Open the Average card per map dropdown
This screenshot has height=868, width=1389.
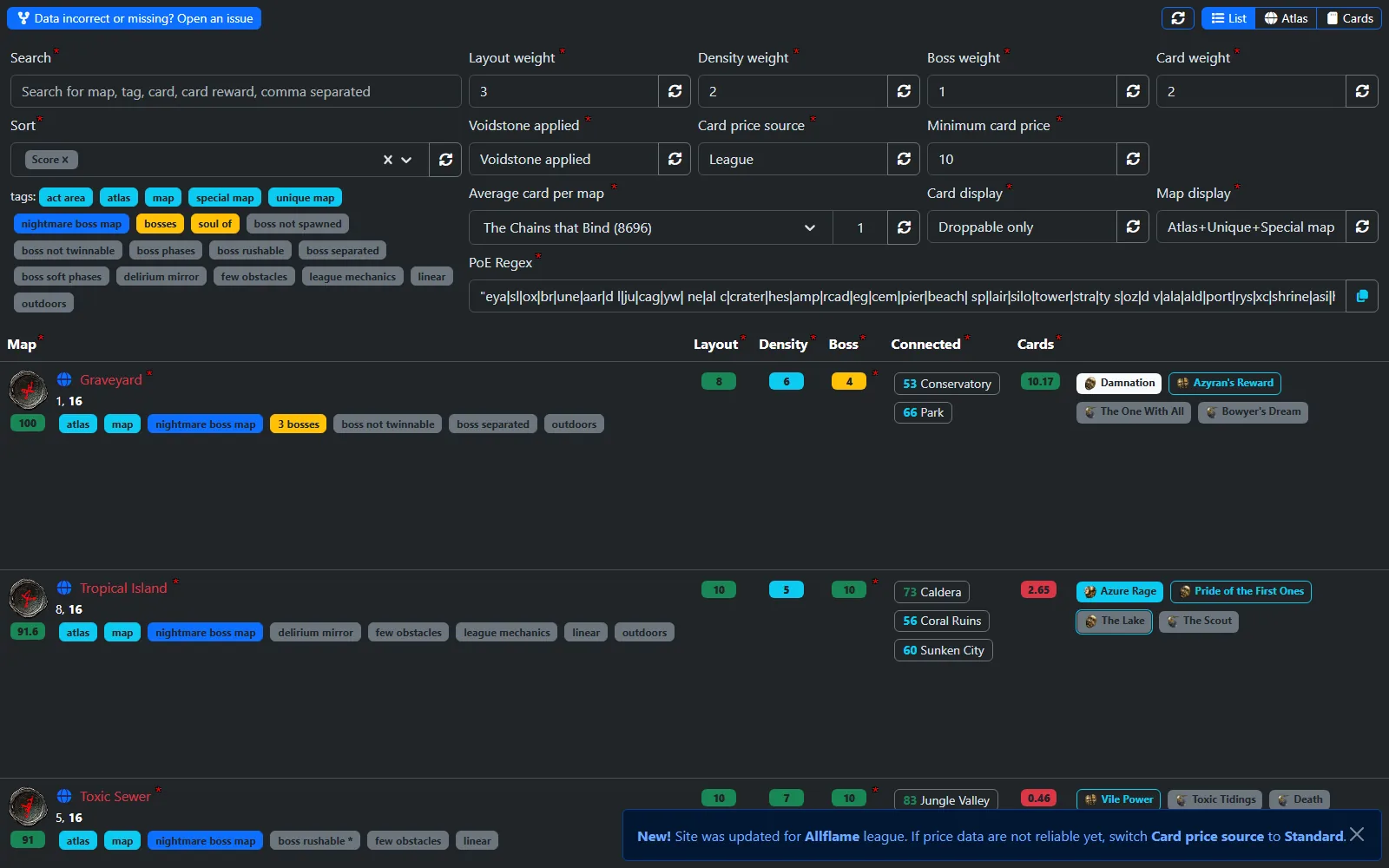(651, 227)
